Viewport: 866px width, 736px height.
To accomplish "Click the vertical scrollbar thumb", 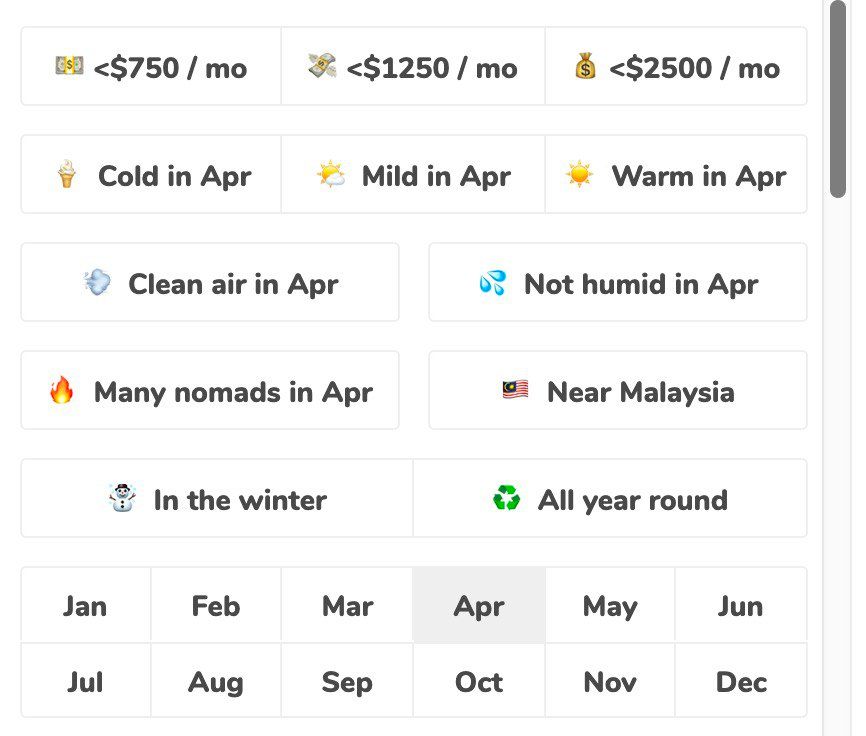I will point(838,100).
